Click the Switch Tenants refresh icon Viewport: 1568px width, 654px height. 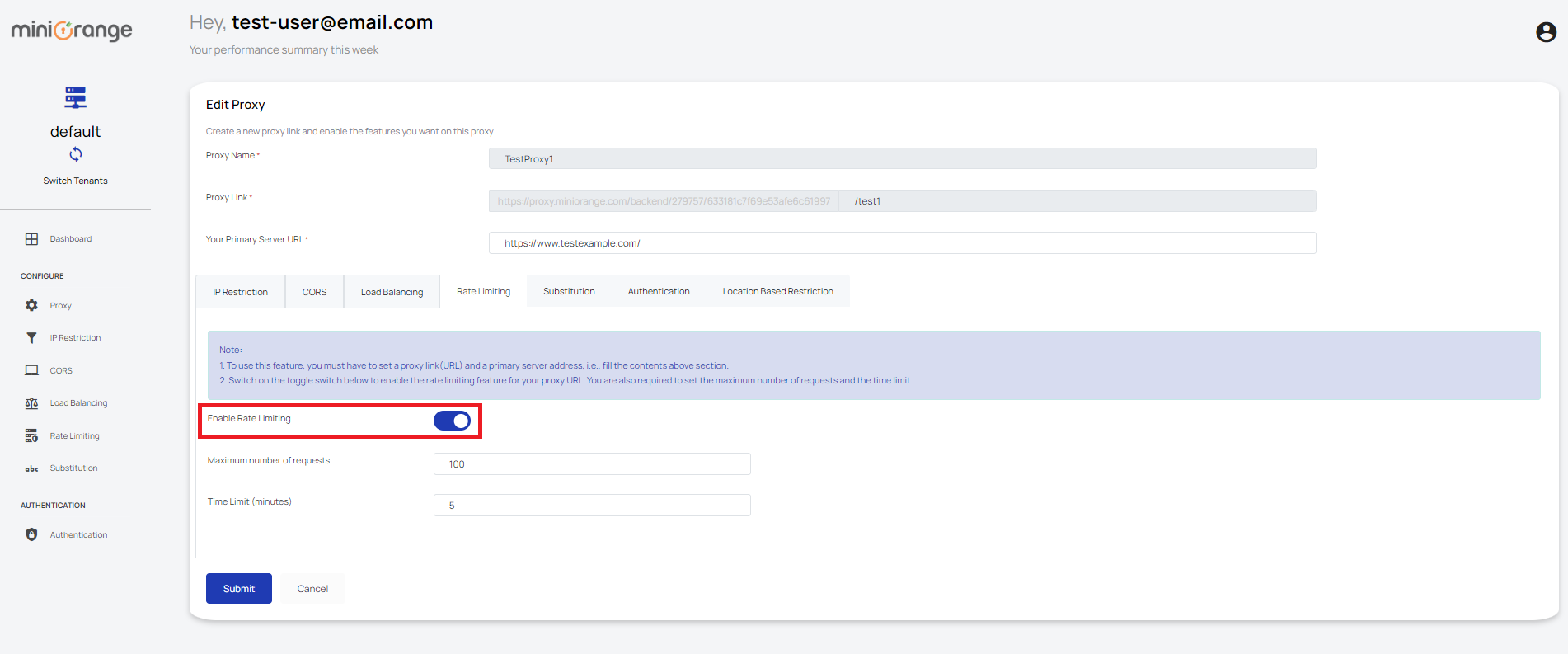[x=75, y=154]
